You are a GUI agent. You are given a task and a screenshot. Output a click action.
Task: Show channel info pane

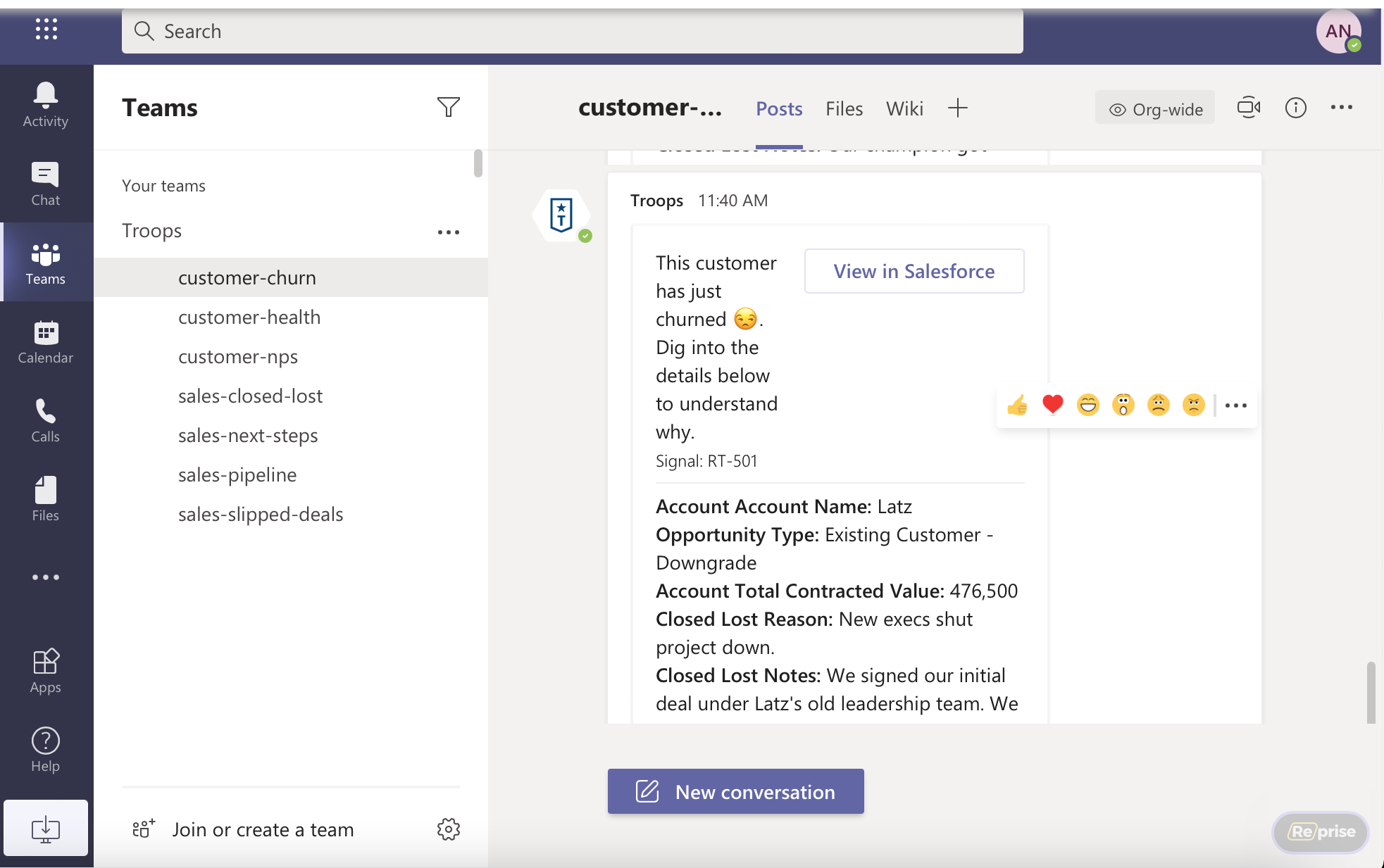point(1296,108)
